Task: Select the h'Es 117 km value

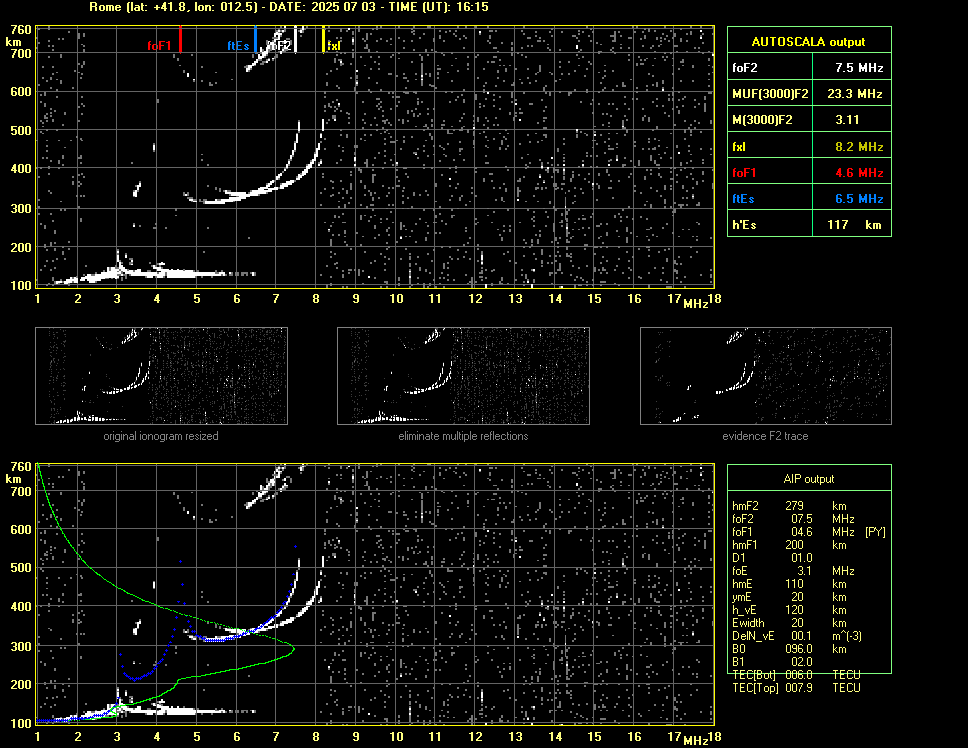Action: point(852,224)
